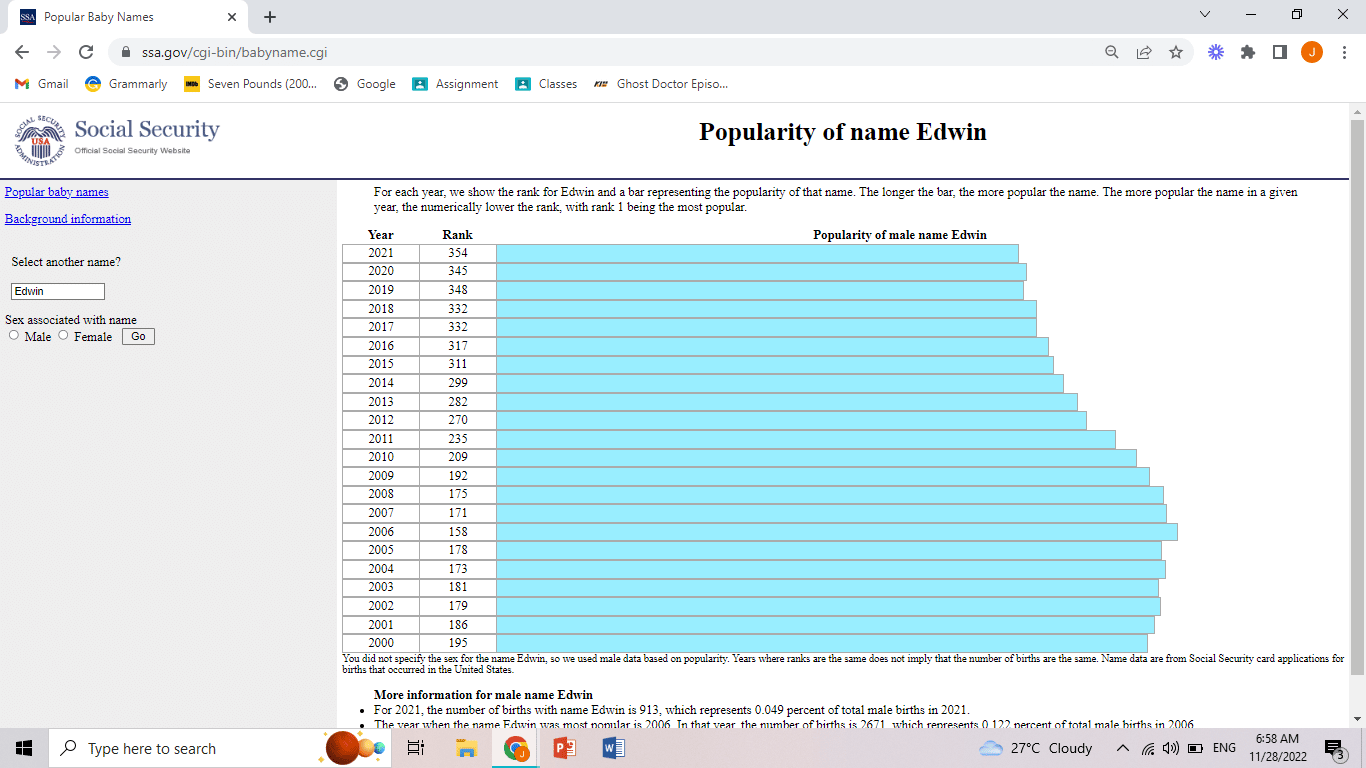This screenshot has width=1366, height=768.
Task: Open a new browser tab
Action: [270, 17]
